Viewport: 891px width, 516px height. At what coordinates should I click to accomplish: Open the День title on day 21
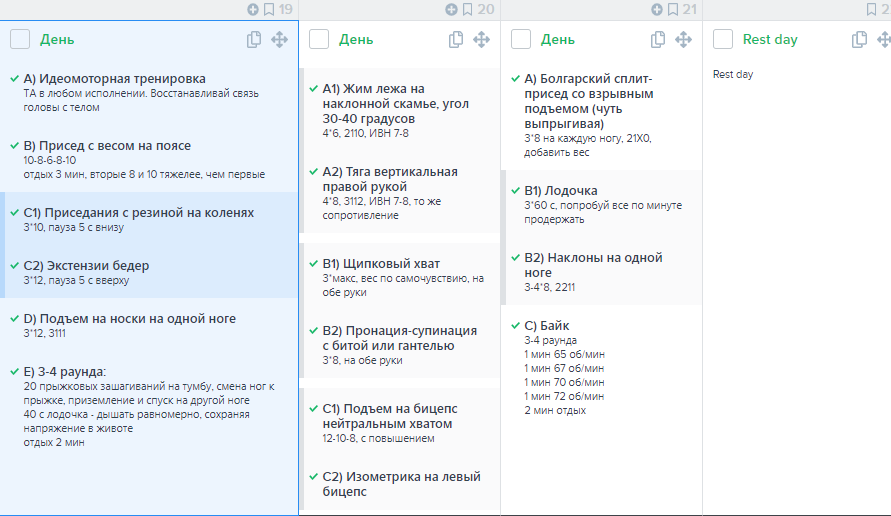click(557, 40)
